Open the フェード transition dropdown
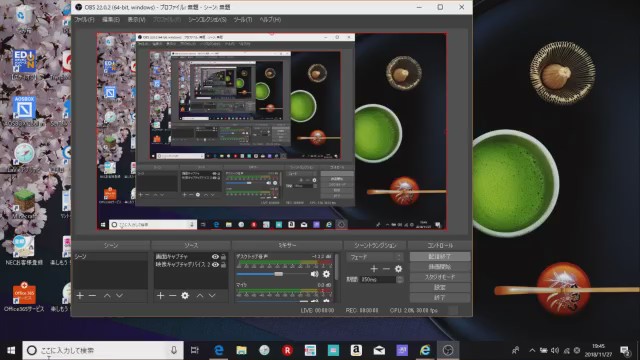This screenshot has height=360, width=640. click(375, 257)
